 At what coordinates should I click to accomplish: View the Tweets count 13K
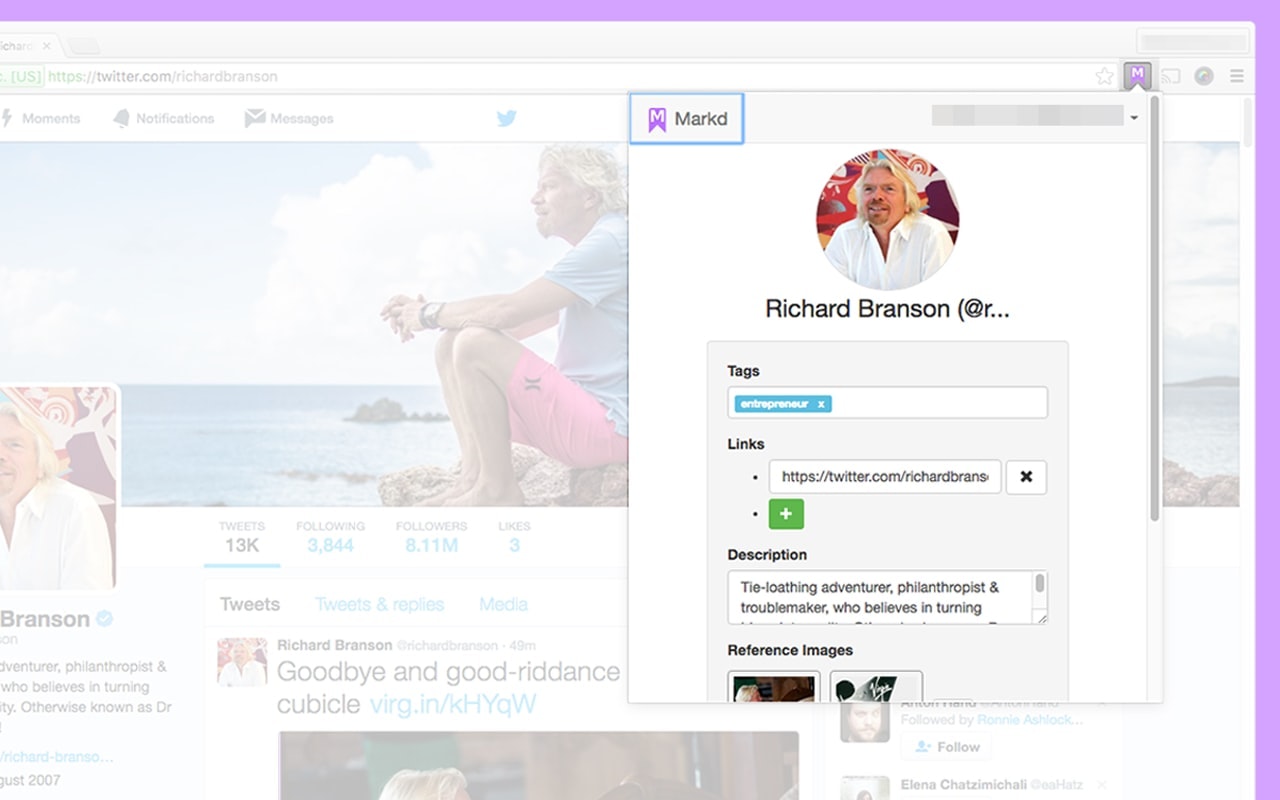[242, 537]
